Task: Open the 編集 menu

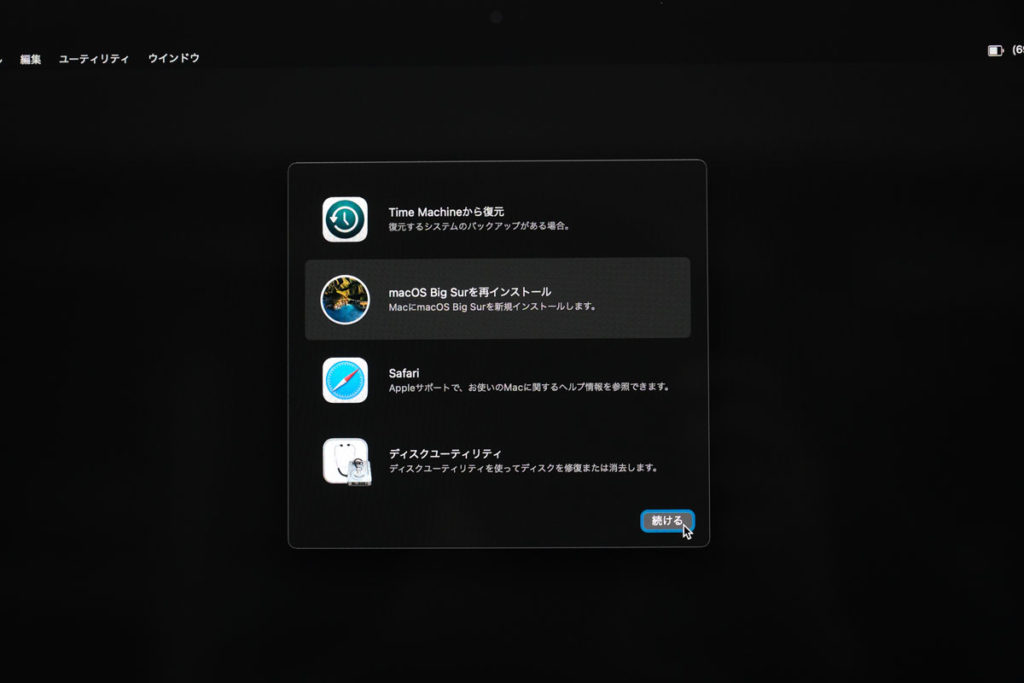Action: point(30,59)
